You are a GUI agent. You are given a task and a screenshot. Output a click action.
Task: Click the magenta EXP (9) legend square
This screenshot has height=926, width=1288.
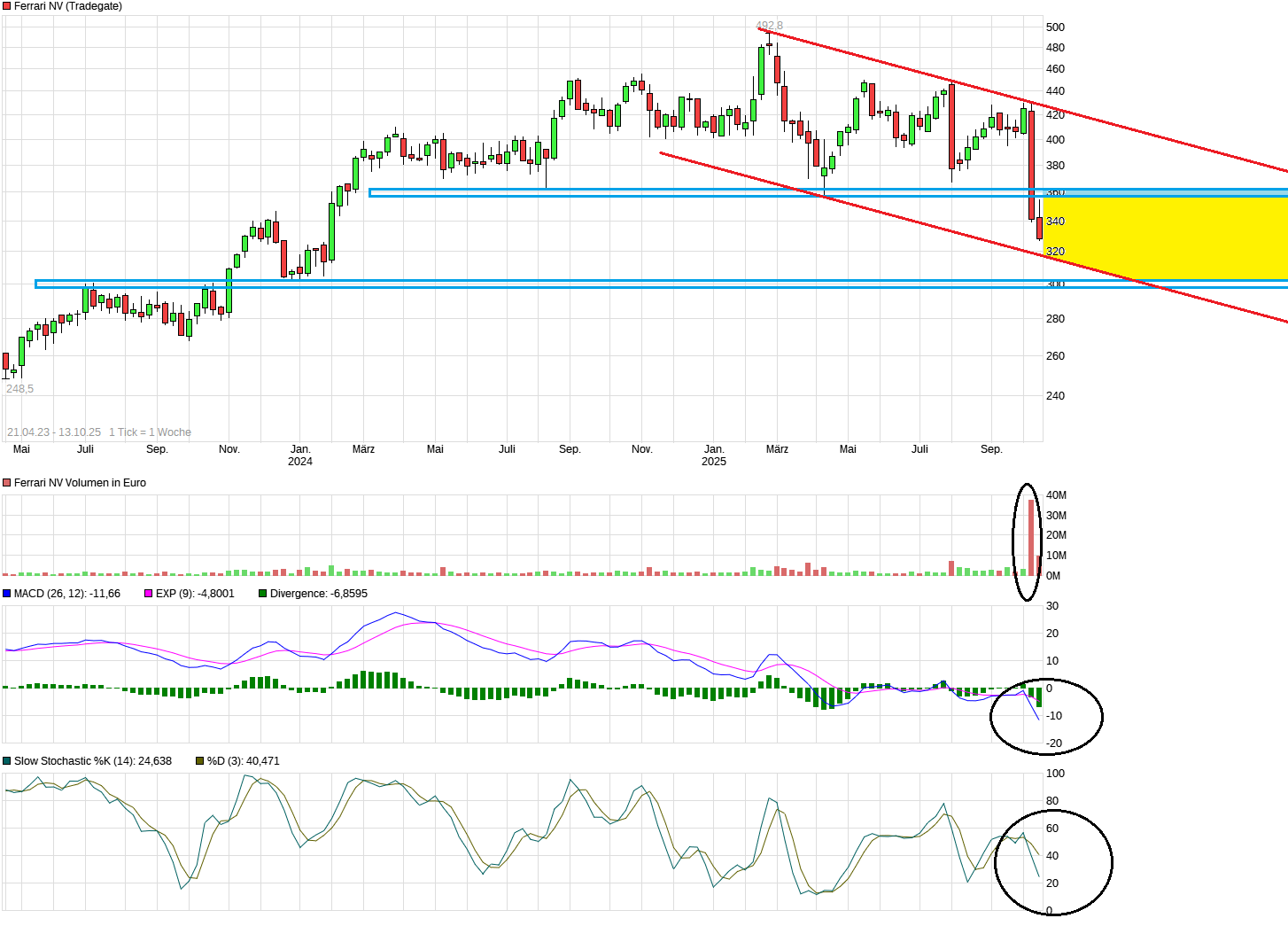149,594
